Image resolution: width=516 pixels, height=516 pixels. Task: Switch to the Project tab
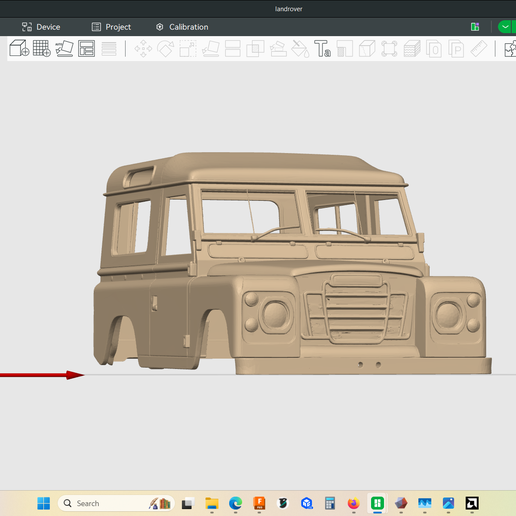click(x=111, y=27)
